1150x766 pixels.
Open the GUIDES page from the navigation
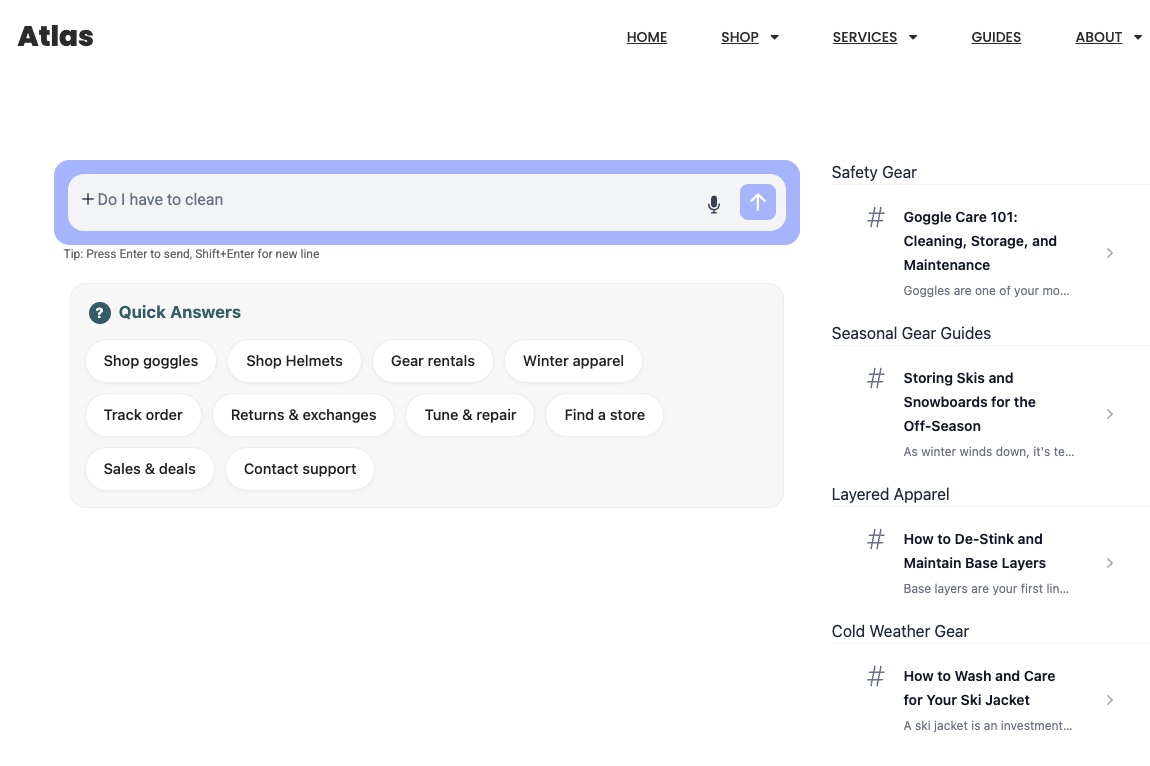click(996, 37)
